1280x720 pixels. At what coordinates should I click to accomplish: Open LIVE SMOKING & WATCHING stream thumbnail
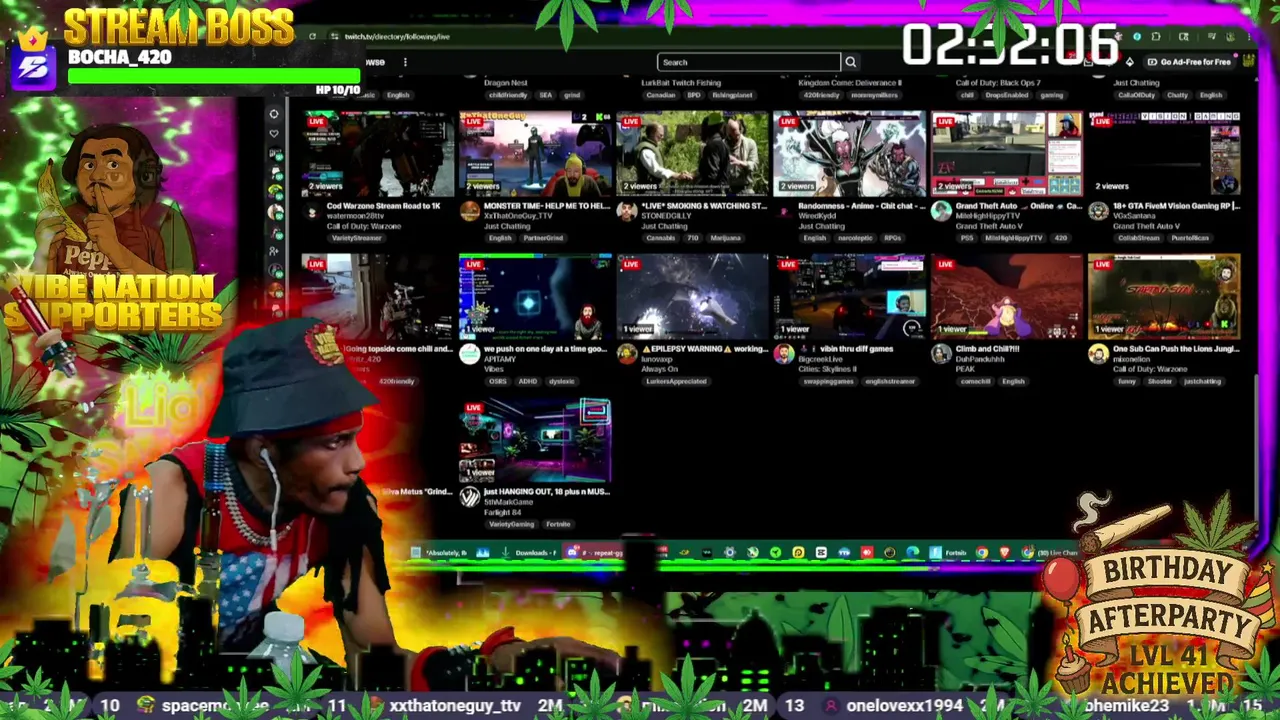pos(693,153)
